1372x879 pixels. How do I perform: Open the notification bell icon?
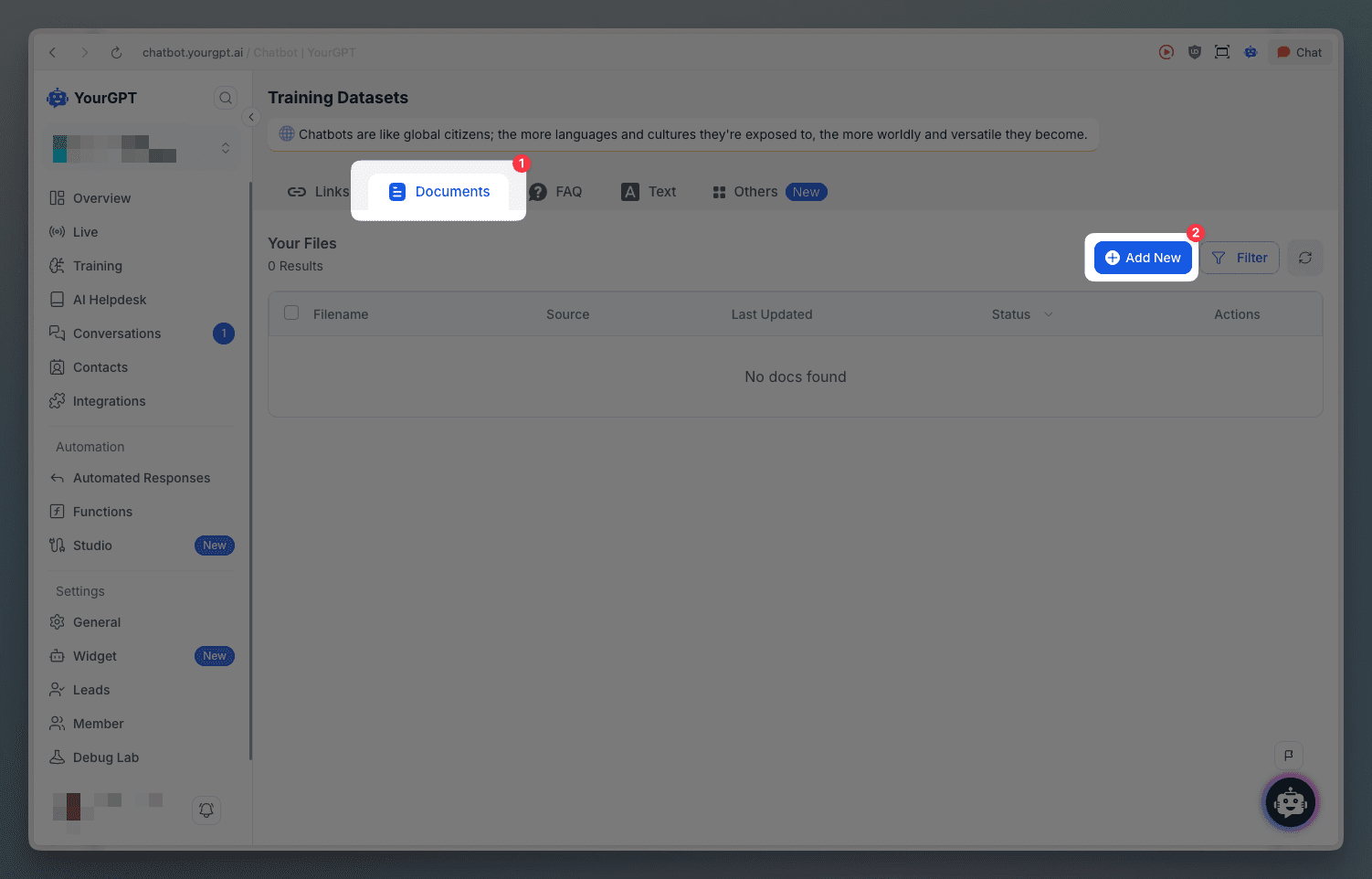(x=206, y=810)
